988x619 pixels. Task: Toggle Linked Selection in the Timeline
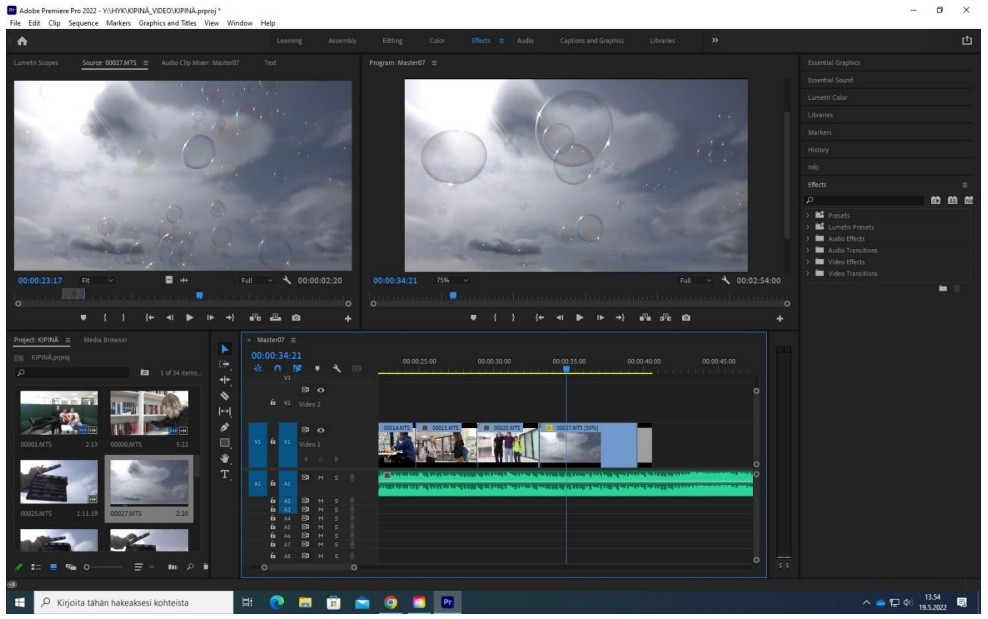tap(297, 368)
